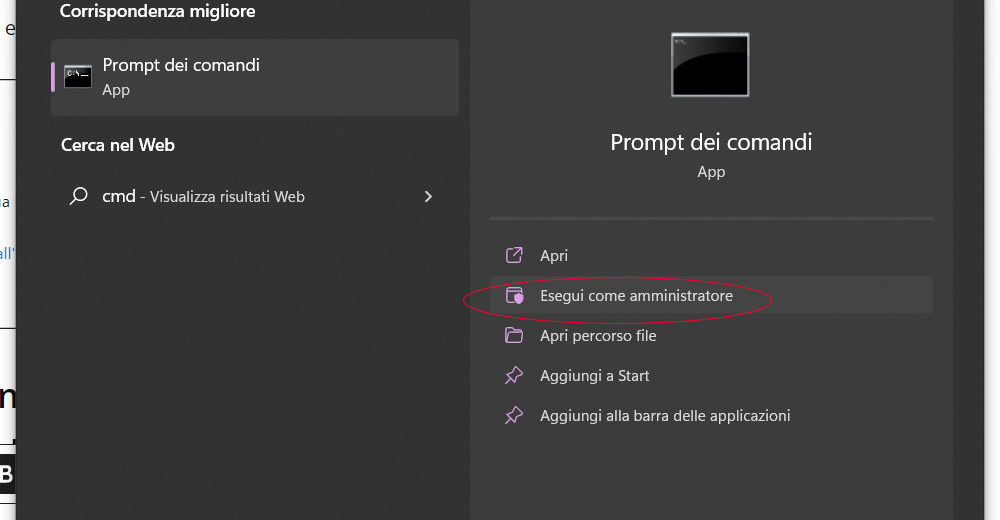Viewport: 1000px width, 520px height.
Task: Click the folder icon for Apri percorso file
Action: (514, 336)
